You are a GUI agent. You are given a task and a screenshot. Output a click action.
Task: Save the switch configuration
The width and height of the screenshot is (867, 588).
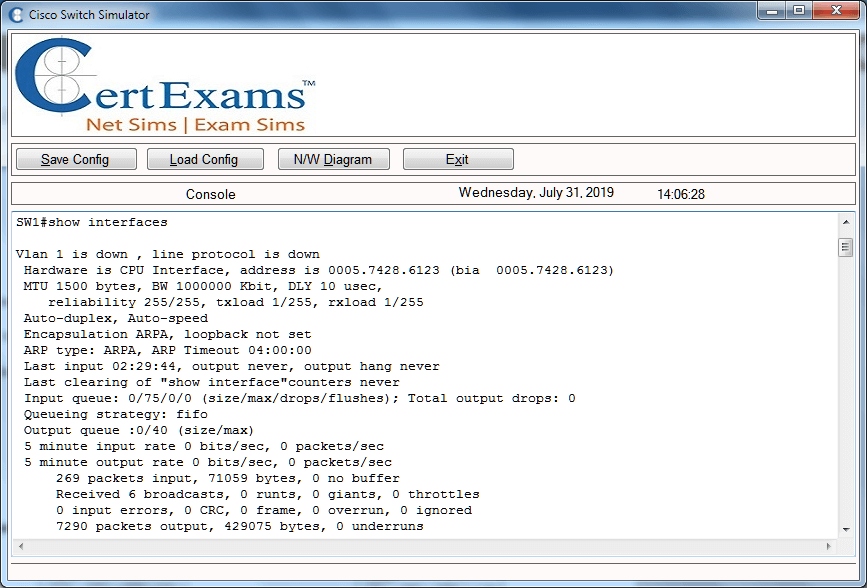click(x=75, y=158)
